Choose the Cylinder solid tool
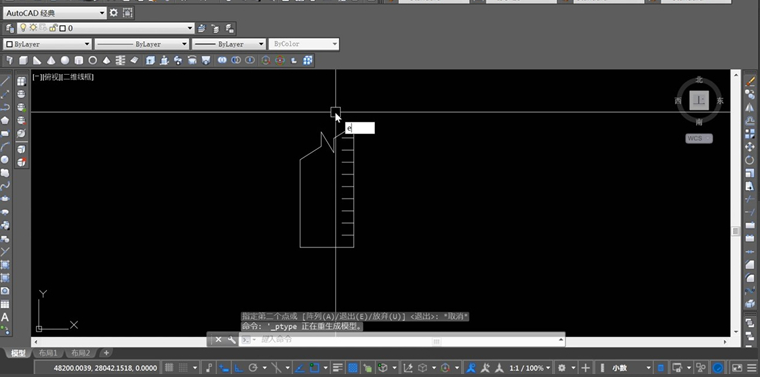 79,61
